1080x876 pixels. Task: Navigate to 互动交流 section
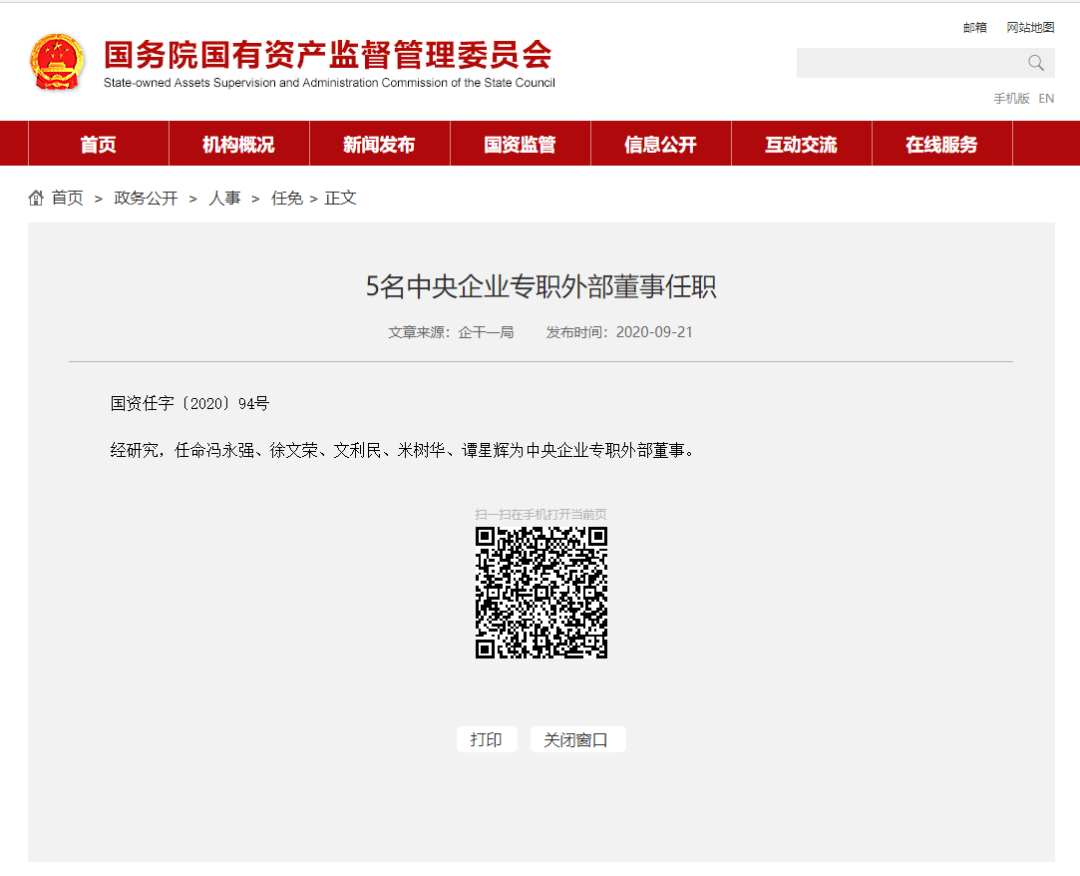[x=801, y=144]
